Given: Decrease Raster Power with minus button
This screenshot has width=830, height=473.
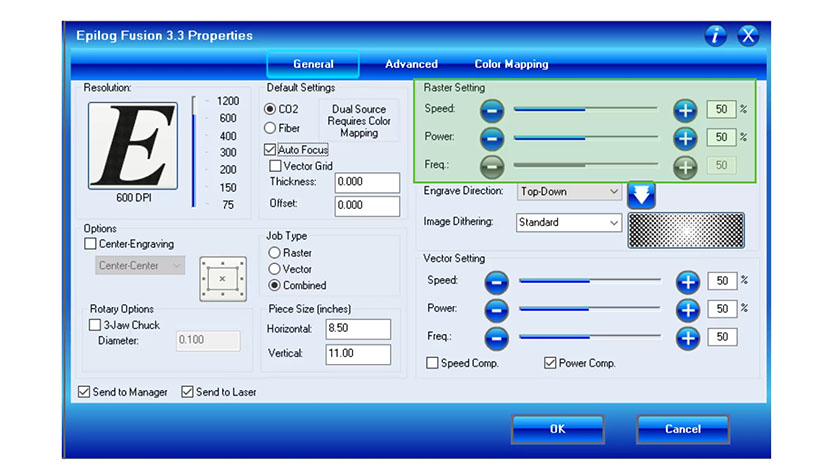Looking at the screenshot, I should 493,138.
